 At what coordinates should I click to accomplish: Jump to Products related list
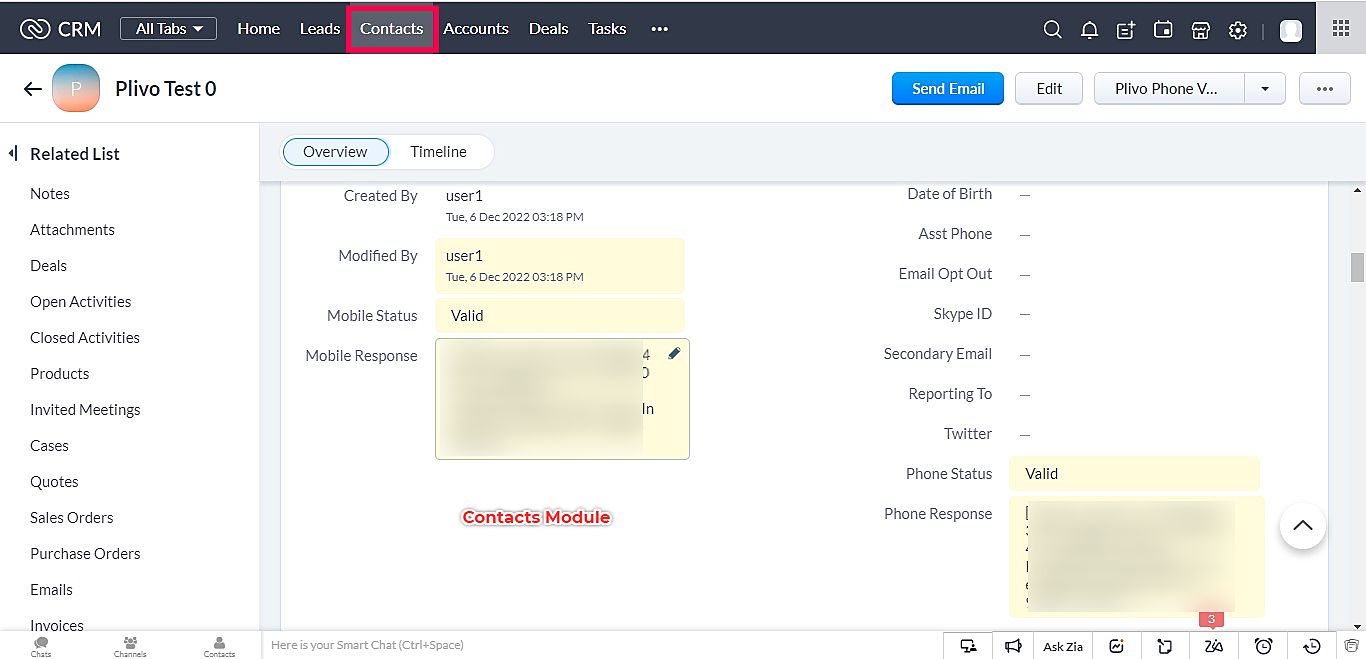(59, 374)
